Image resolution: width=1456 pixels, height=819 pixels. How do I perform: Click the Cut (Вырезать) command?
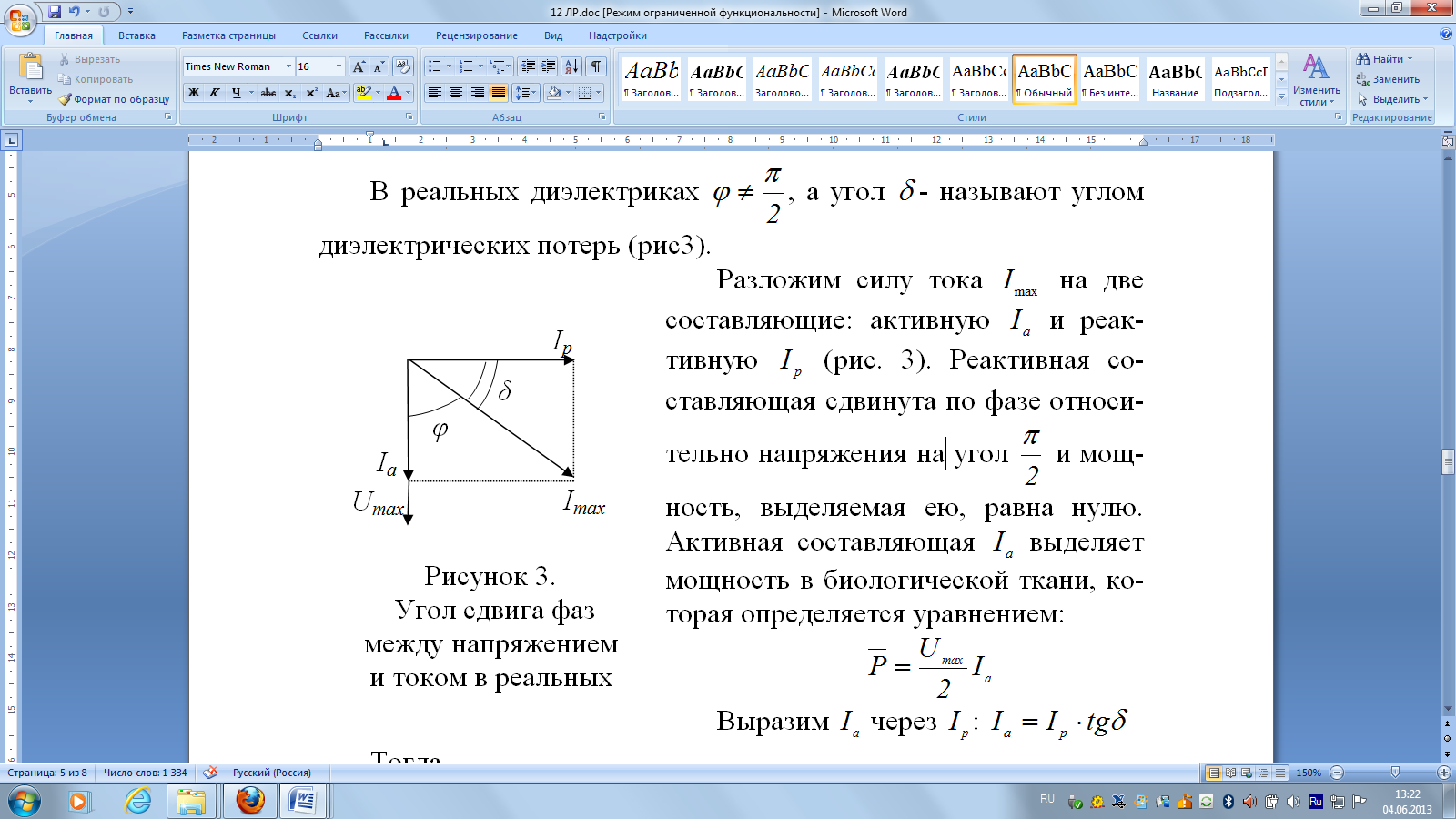click(89, 59)
